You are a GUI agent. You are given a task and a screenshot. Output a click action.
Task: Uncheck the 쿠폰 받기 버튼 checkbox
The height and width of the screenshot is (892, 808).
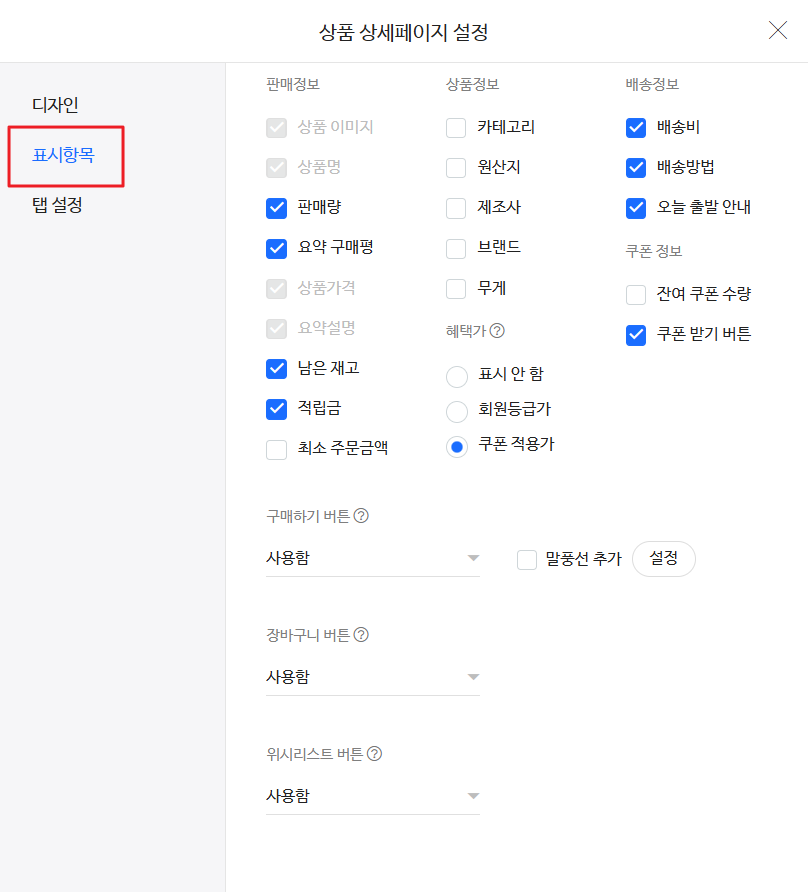tap(636, 335)
